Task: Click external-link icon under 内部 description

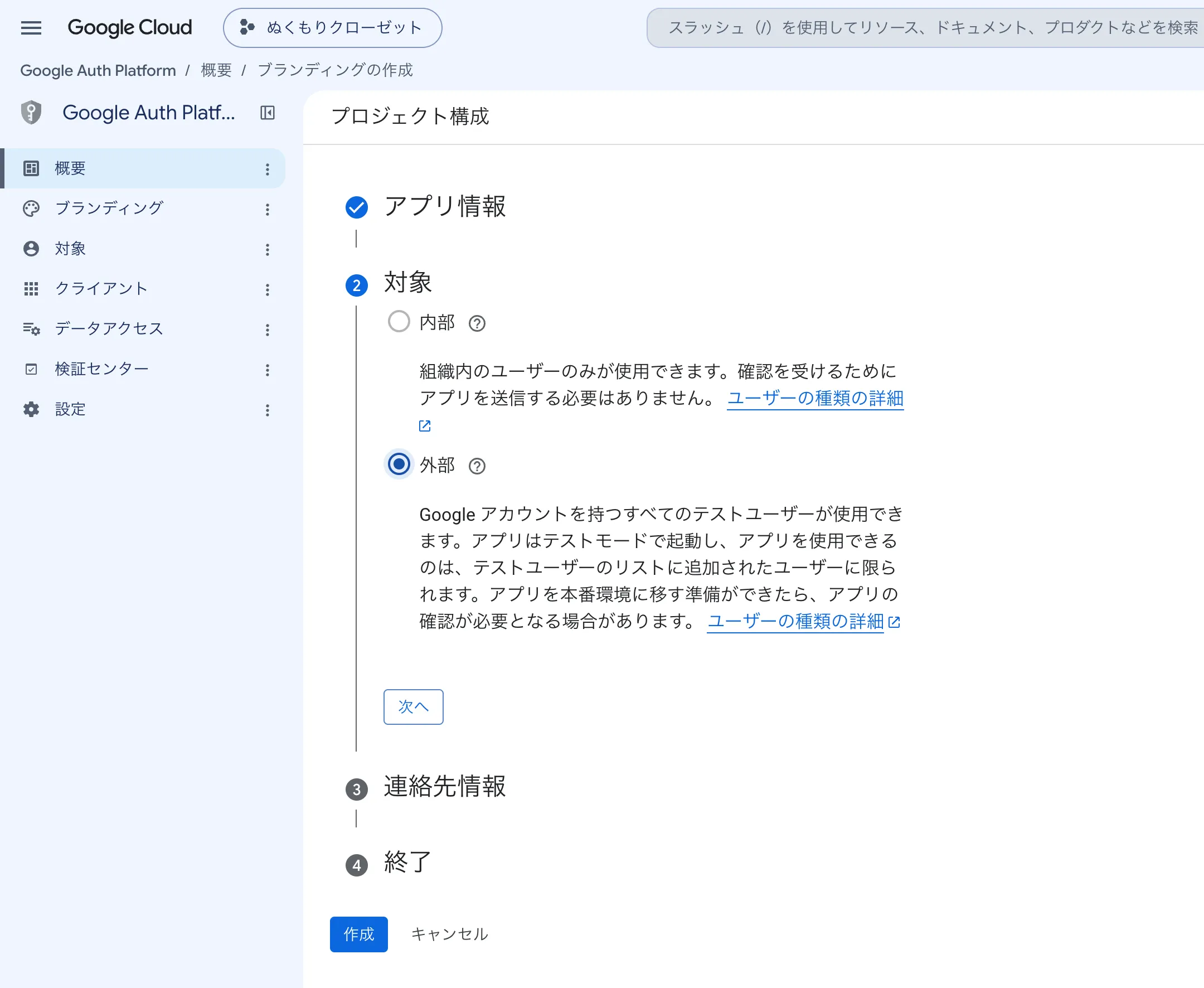Action: 425,426
